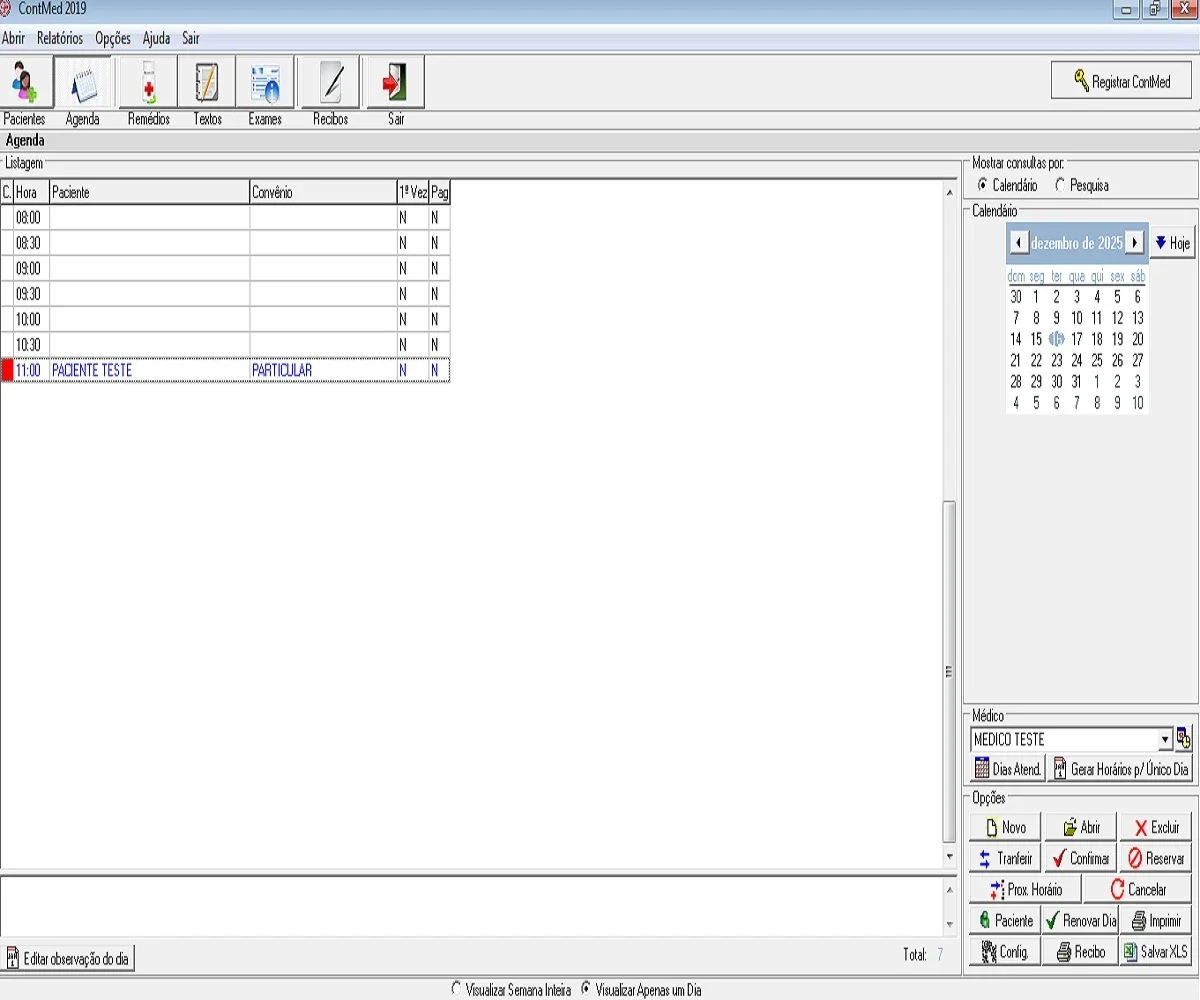The height and width of the screenshot is (1000, 1200).
Task: Click Gerar Horários p/ Único Dia
Action: click(x=1120, y=769)
